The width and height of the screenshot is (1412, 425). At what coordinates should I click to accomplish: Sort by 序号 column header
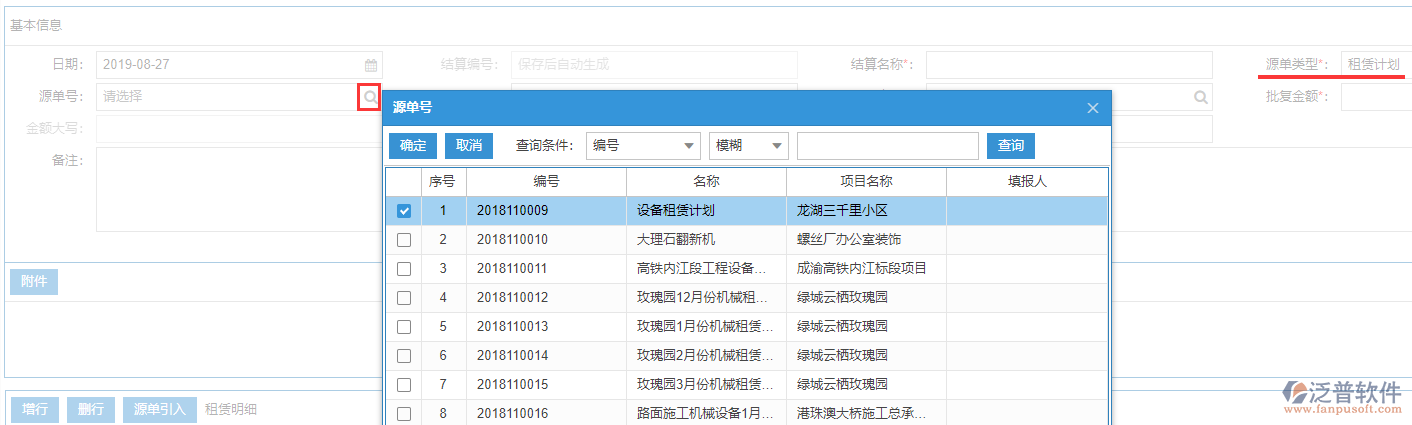(443, 182)
